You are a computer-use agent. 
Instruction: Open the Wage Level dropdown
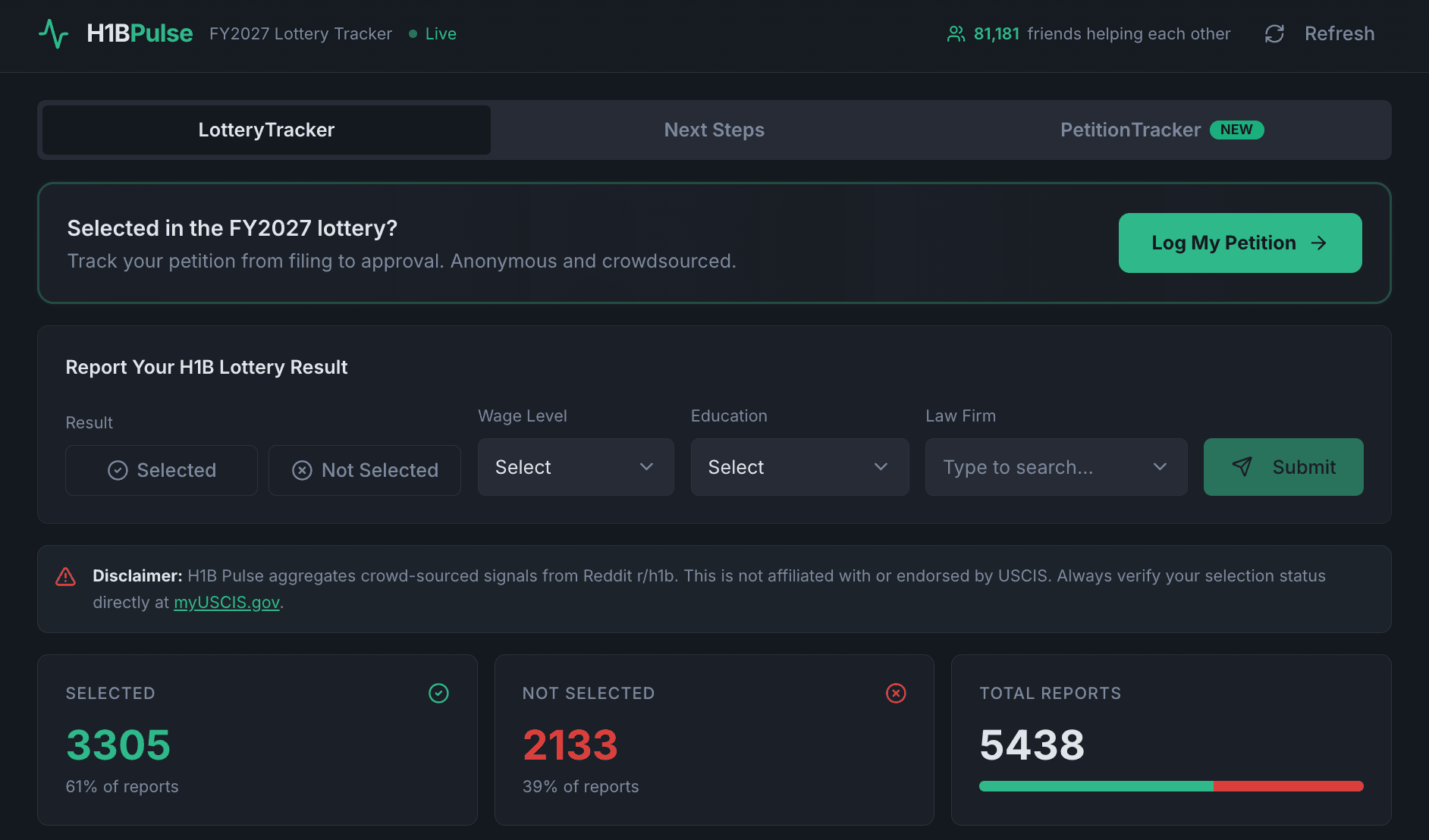click(575, 467)
